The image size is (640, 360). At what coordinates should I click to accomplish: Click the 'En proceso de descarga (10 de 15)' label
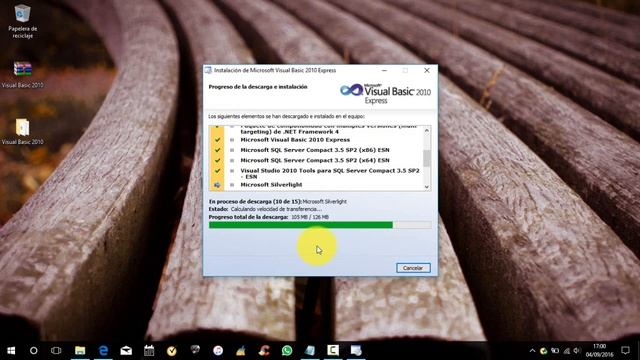255,202
